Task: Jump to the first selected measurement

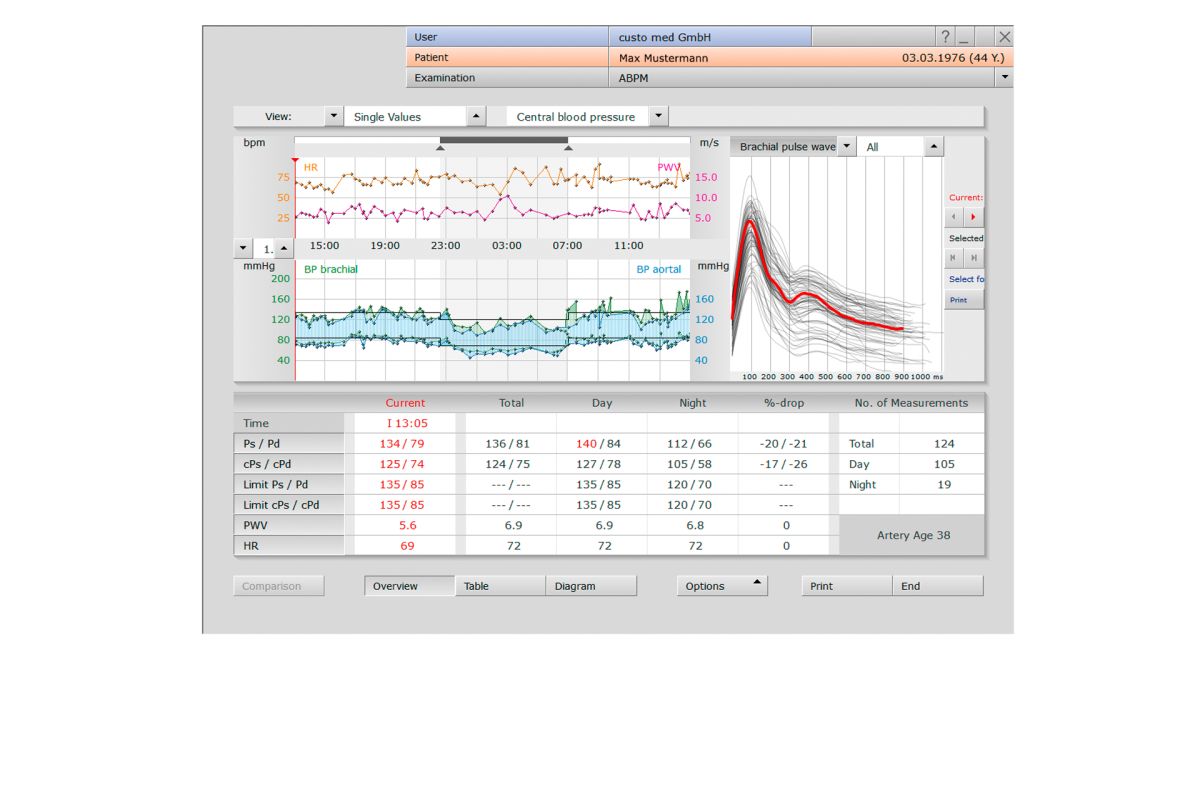Action: click(954, 257)
